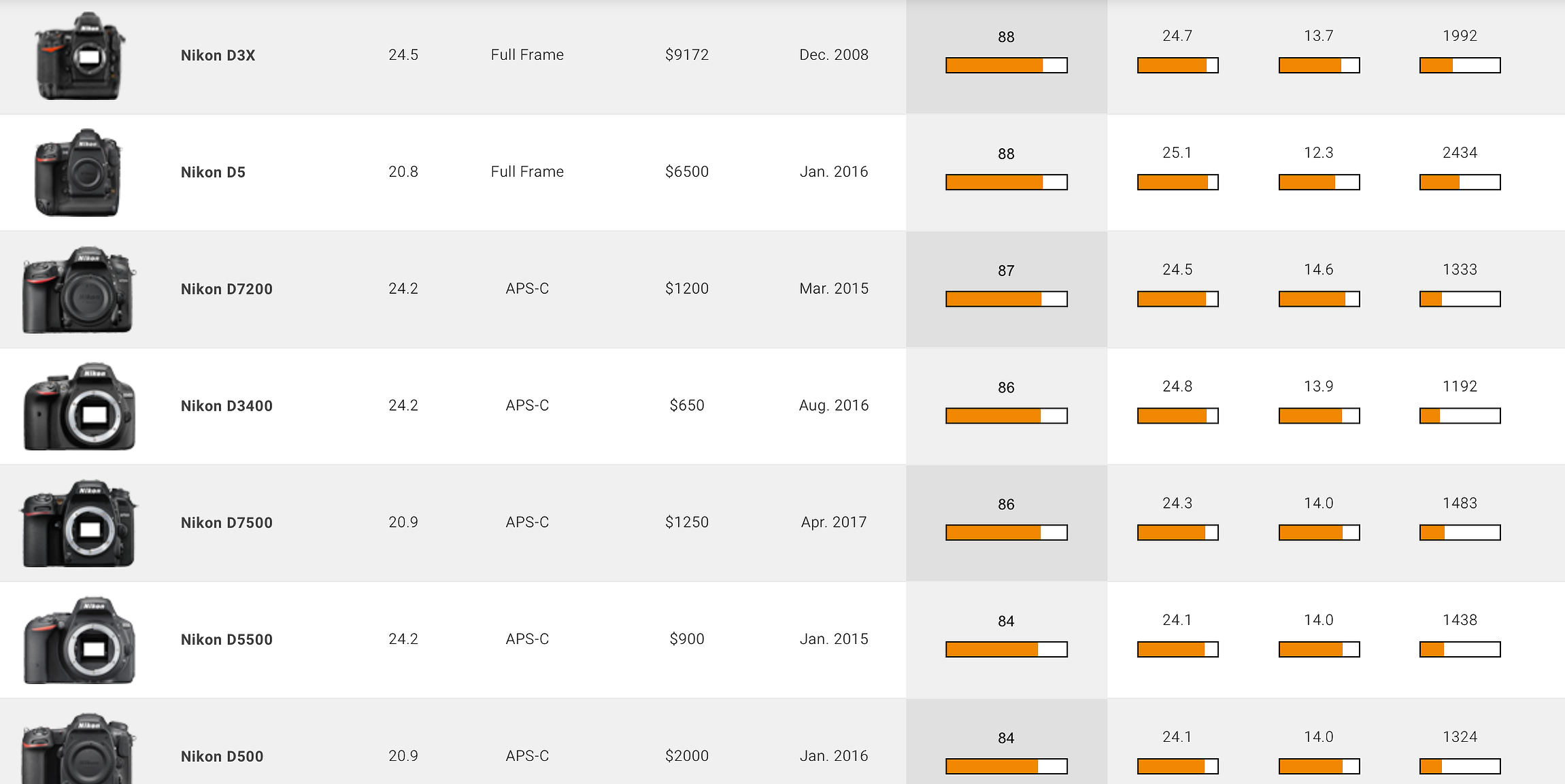Viewport: 1565px width, 784px height.
Task: Open the Nikon D500 camera photo
Action: tap(79, 749)
